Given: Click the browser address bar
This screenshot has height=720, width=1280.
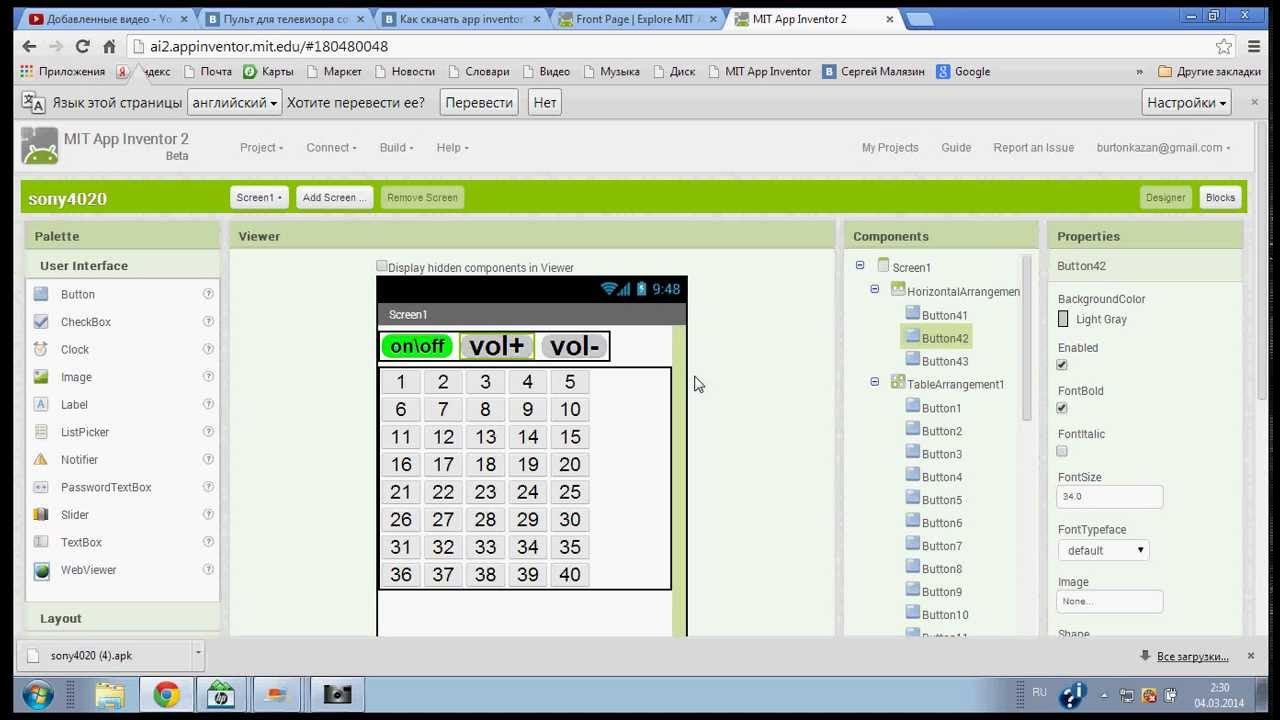Looking at the screenshot, I should pos(670,46).
